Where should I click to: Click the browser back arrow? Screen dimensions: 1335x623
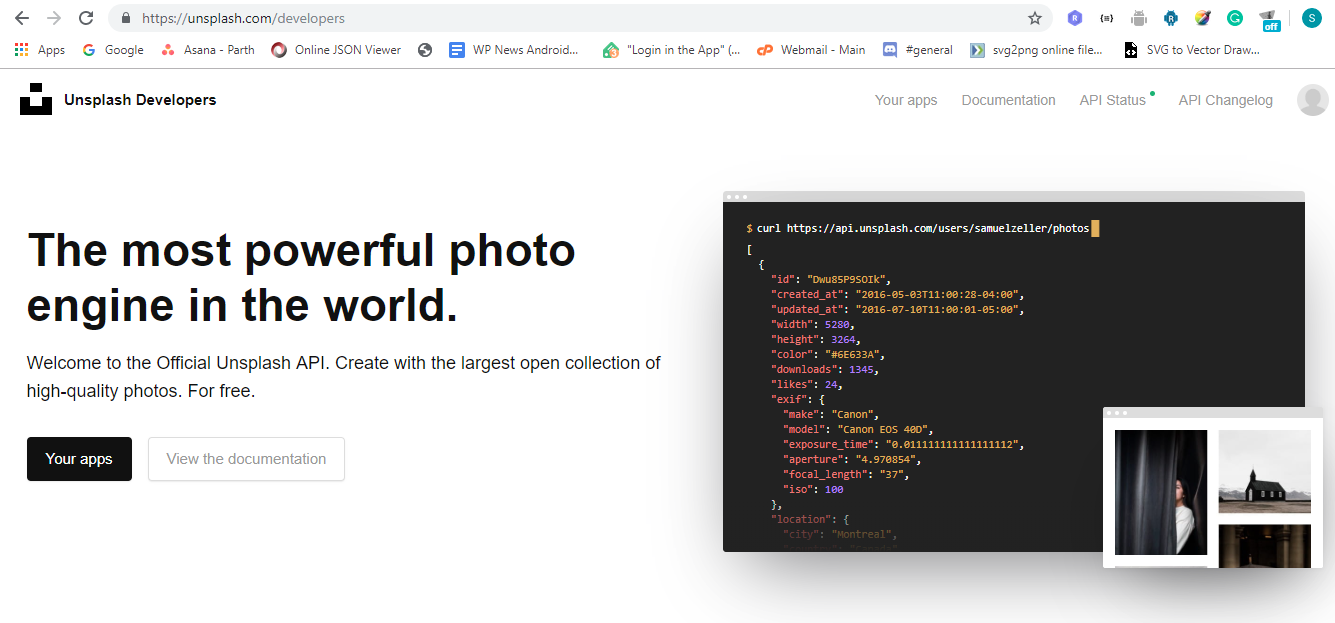[21, 18]
